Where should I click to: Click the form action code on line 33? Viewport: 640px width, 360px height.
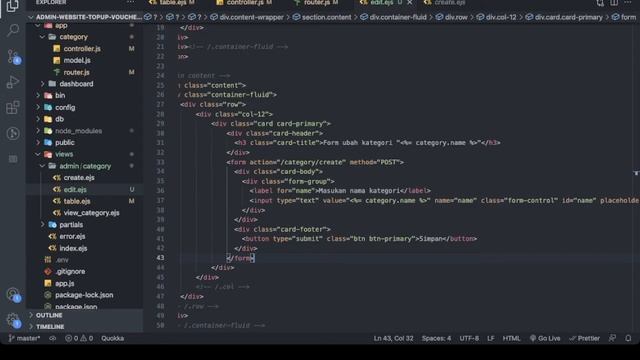pyautogui.click(x=315, y=162)
